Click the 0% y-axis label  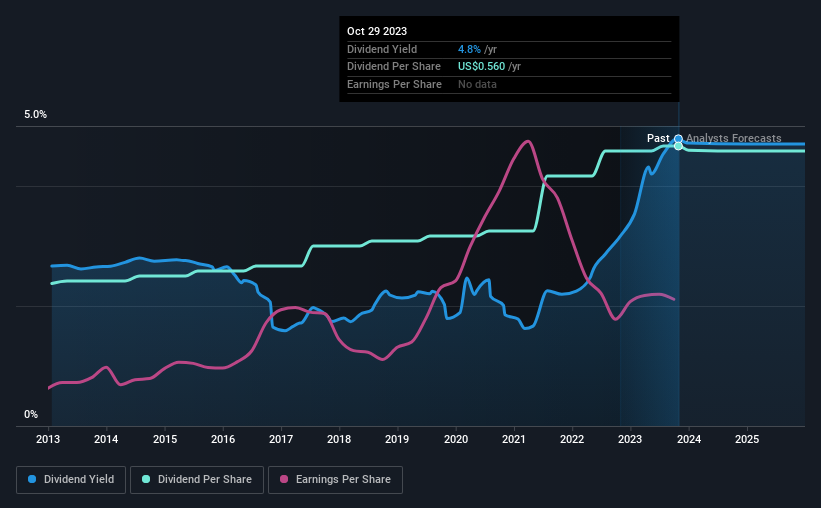[x=31, y=414]
